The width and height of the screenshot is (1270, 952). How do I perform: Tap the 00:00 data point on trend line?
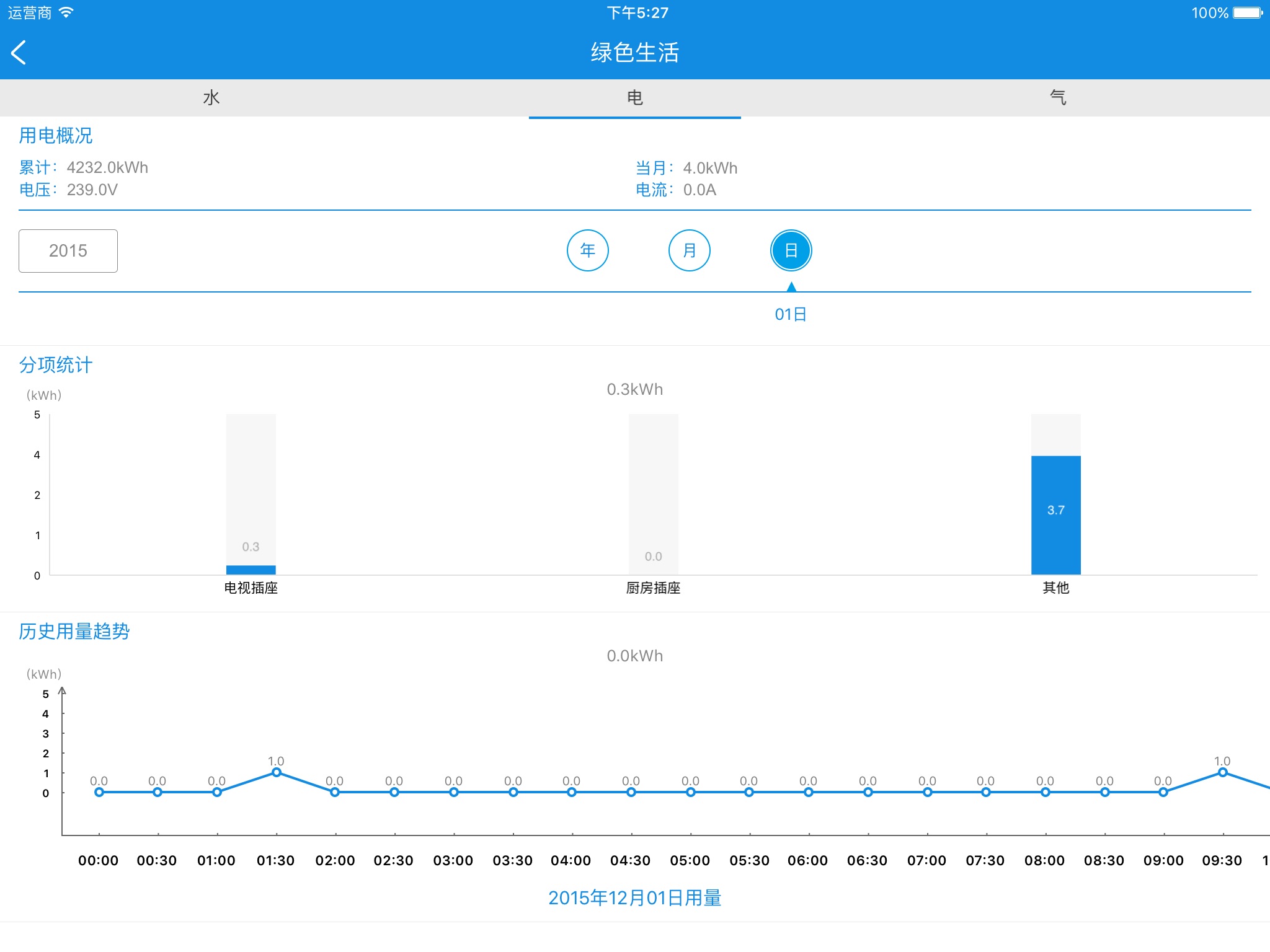[x=99, y=792]
